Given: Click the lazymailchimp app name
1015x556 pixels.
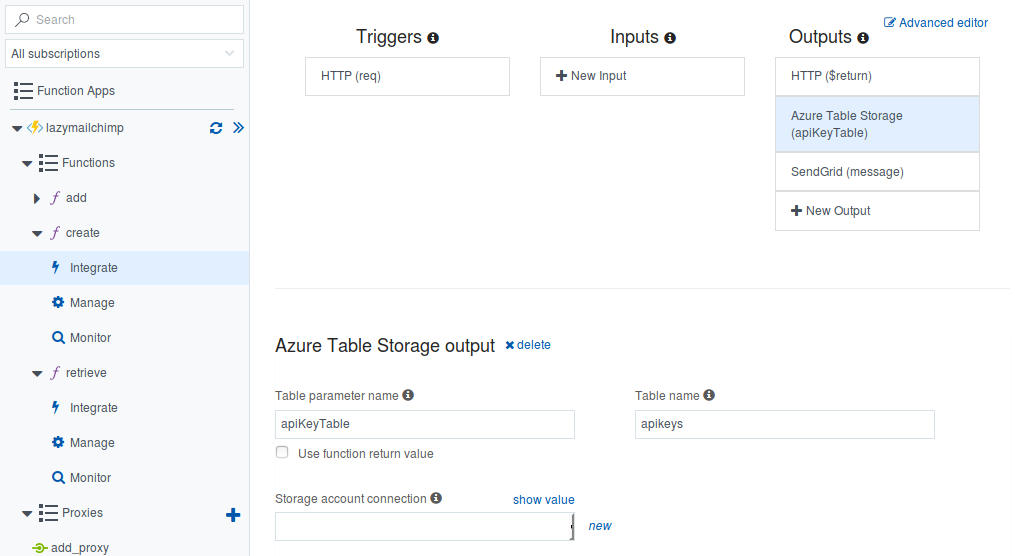Looking at the screenshot, I should pyautogui.click(x=85, y=128).
